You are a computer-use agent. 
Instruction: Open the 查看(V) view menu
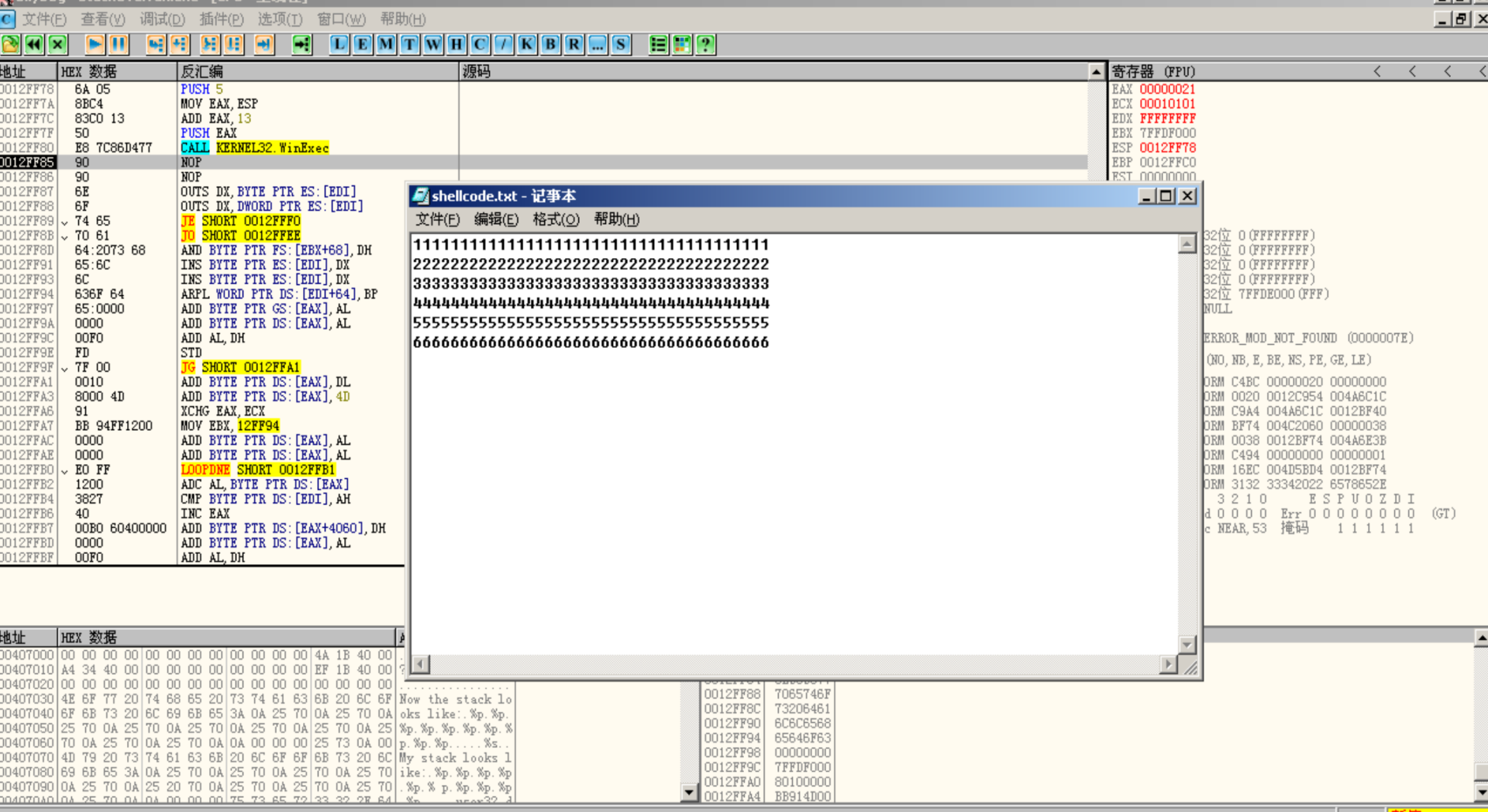tap(102, 19)
